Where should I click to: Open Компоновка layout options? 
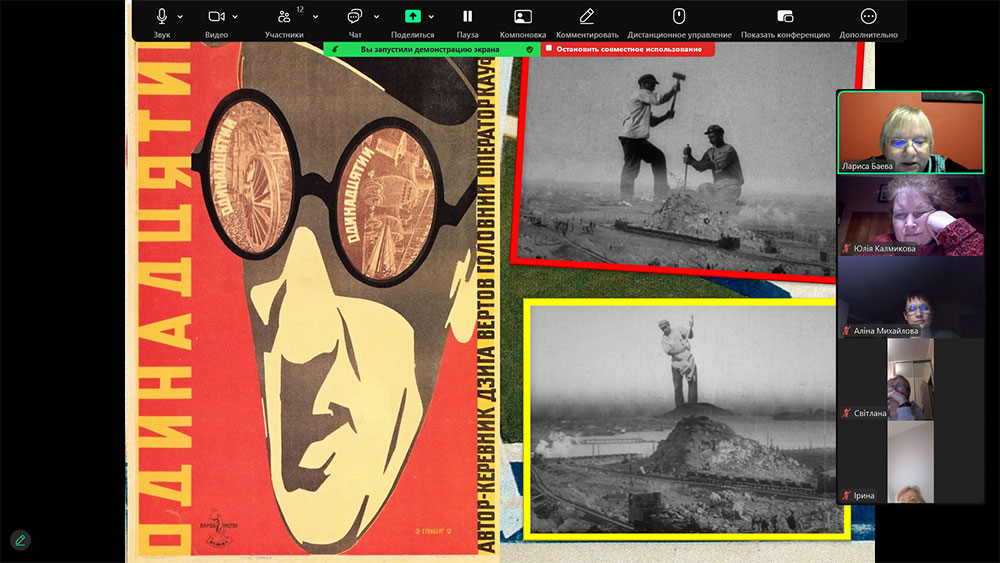(522, 17)
